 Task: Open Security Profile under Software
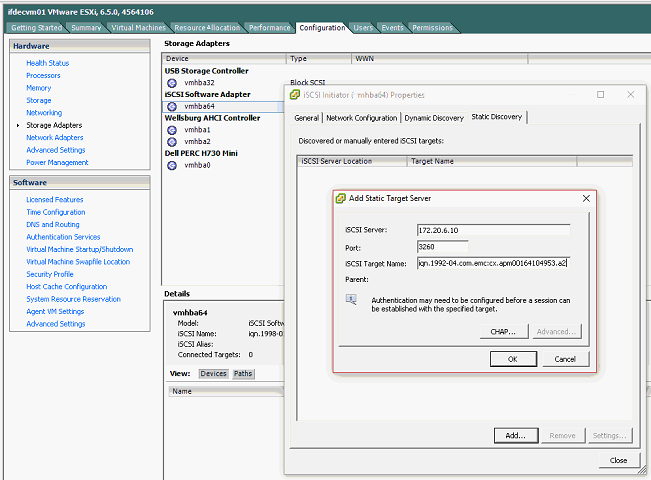[50, 274]
